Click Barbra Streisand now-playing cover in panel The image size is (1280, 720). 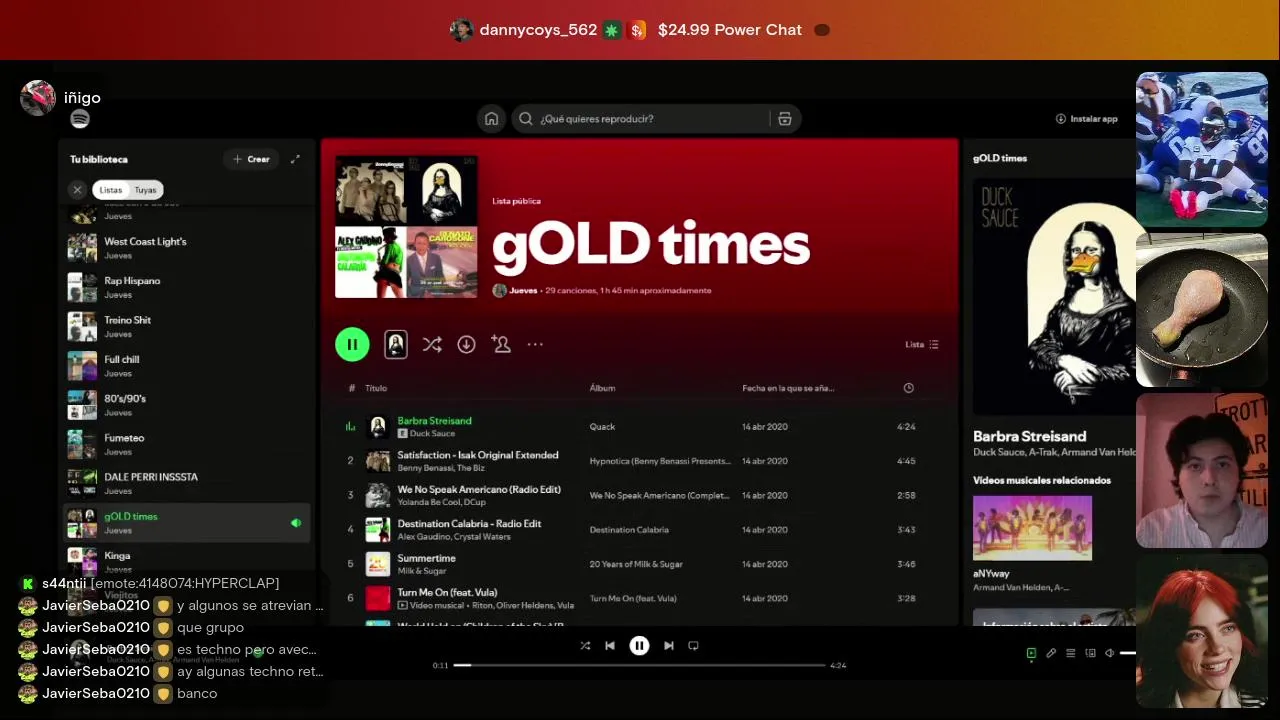(x=1054, y=296)
